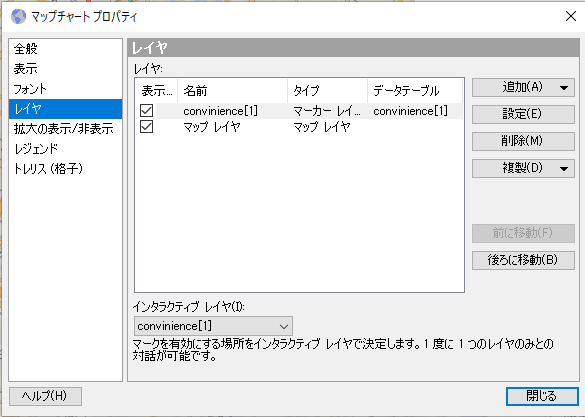This screenshot has height=417, width=585.
Task: Click the 設定(E) button
Action: pos(523,114)
